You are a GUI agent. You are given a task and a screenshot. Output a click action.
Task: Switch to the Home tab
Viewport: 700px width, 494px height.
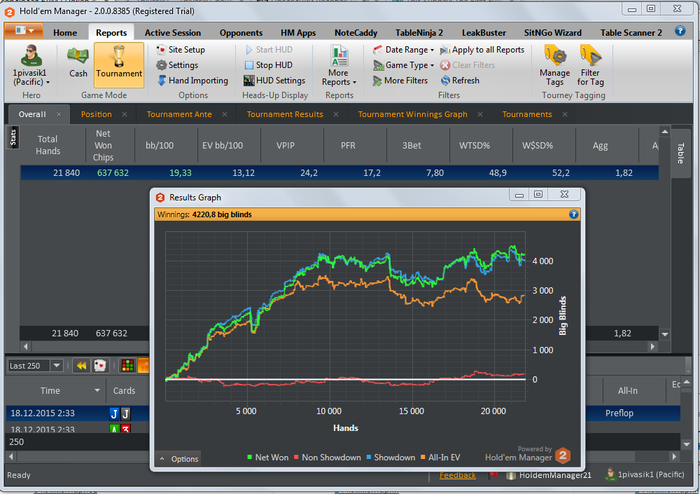point(65,33)
